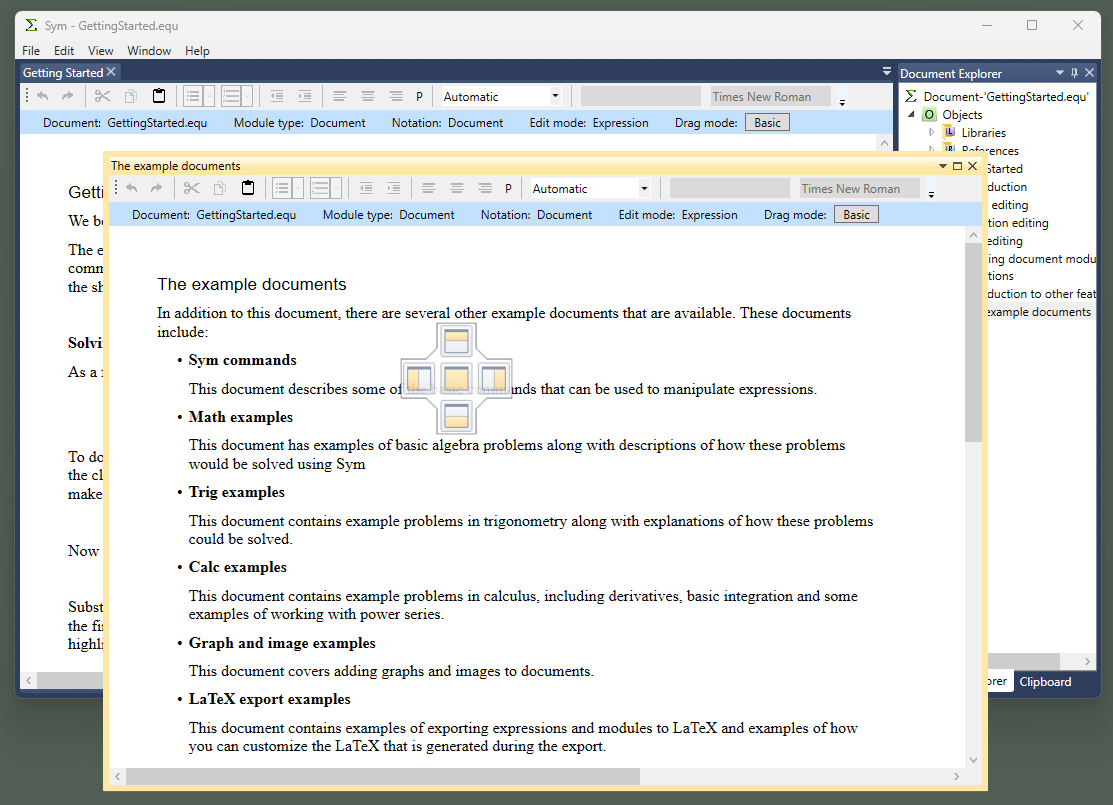Open the View menu
1113x805 pixels.
click(x=100, y=50)
